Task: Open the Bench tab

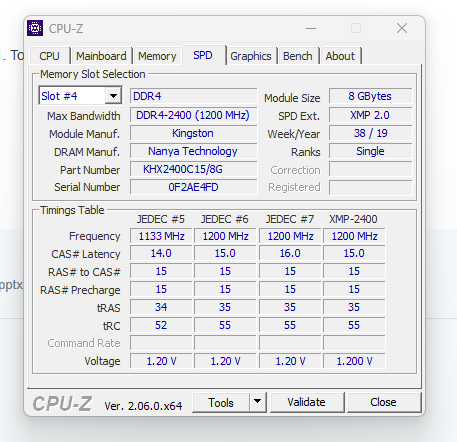Action: pyautogui.click(x=298, y=56)
